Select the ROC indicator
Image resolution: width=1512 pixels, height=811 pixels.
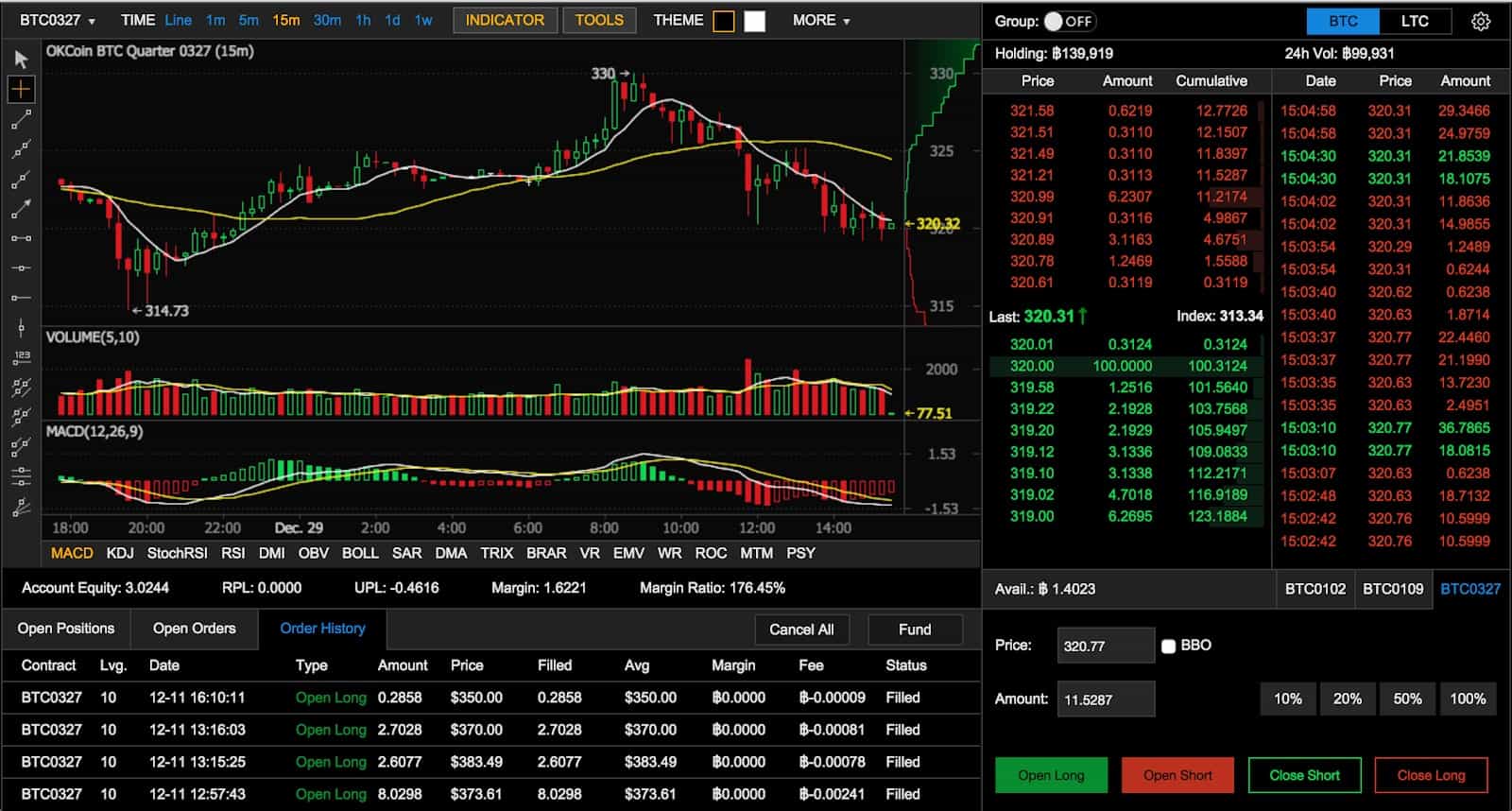[711, 553]
